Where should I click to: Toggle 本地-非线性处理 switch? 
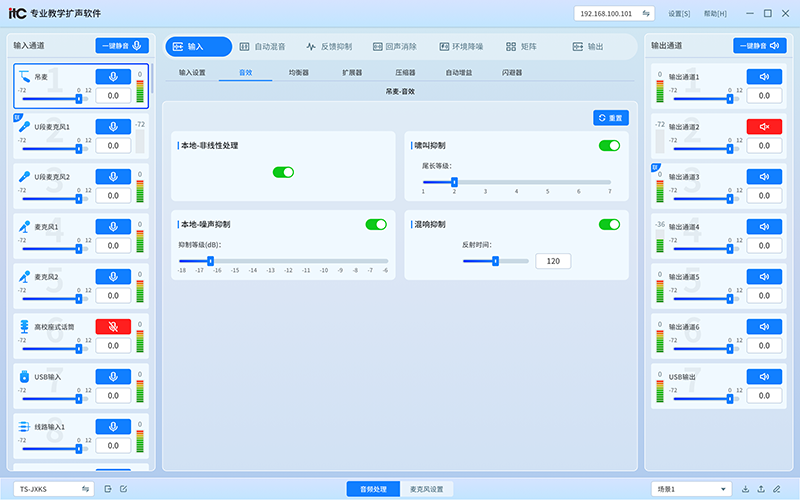pos(283,172)
